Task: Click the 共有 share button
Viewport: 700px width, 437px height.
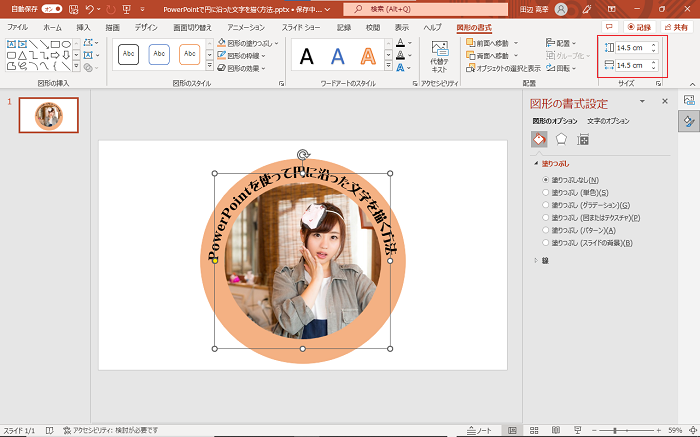Action: 676,27
